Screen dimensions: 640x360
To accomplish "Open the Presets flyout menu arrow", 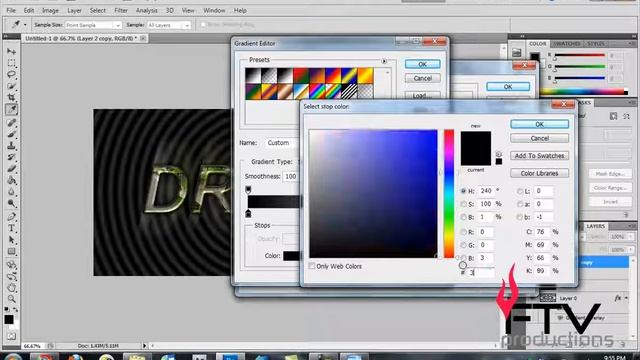I will click(x=384, y=61).
